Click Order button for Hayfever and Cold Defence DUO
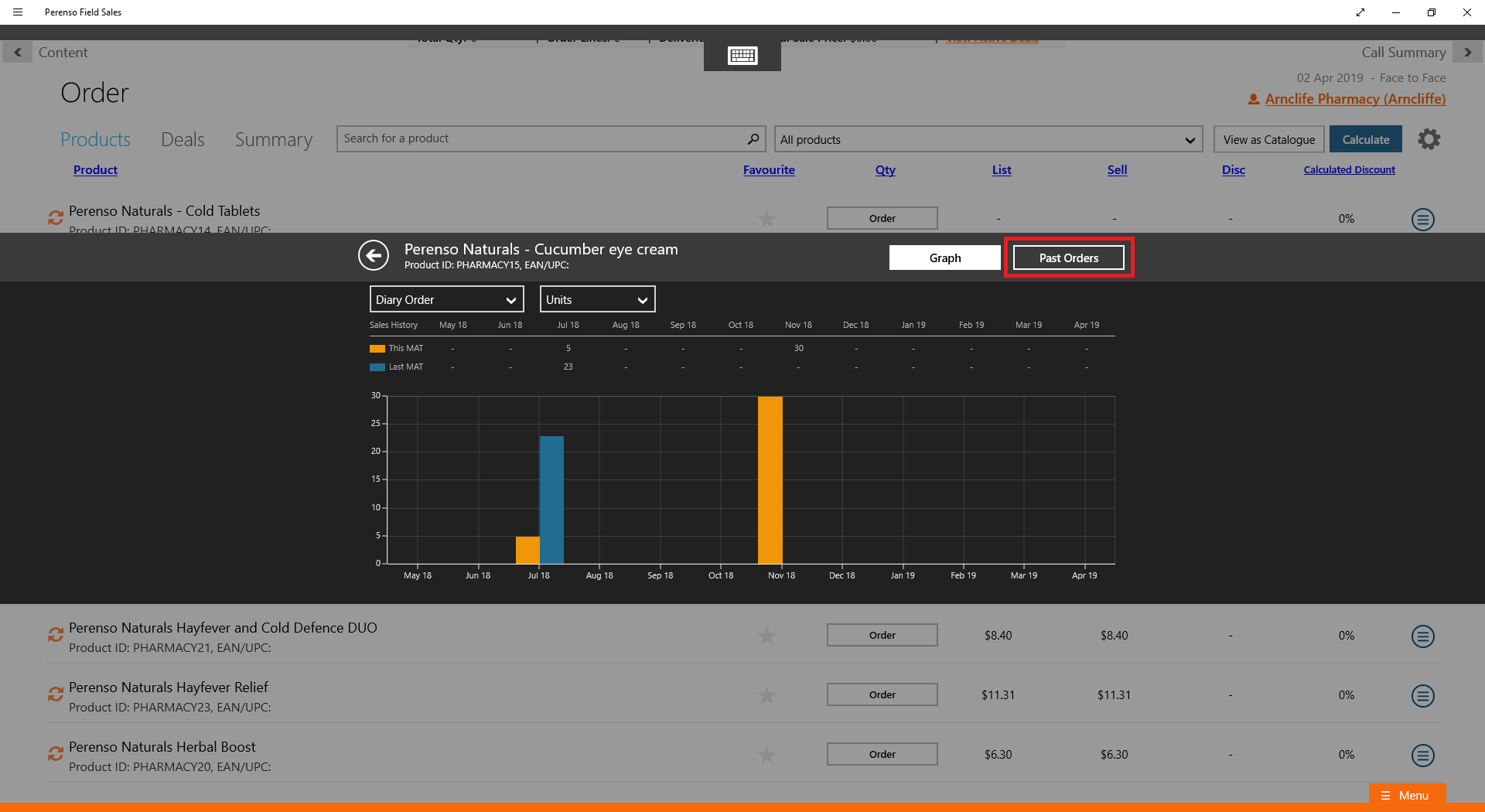The image size is (1485, 812). 882,635
